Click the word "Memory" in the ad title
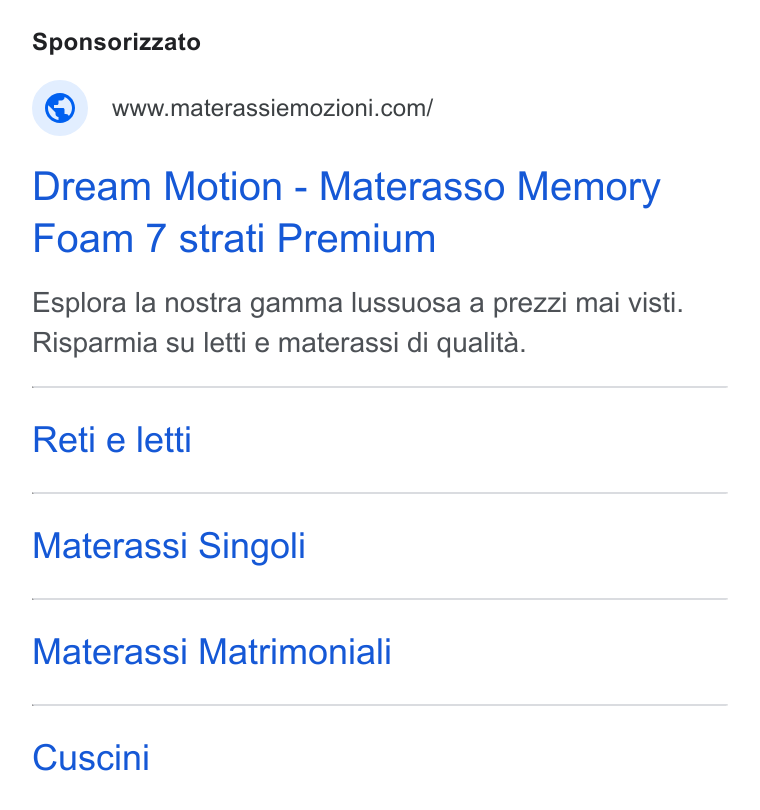Screen dimensions: 760x810 click(x=589, y=188)
